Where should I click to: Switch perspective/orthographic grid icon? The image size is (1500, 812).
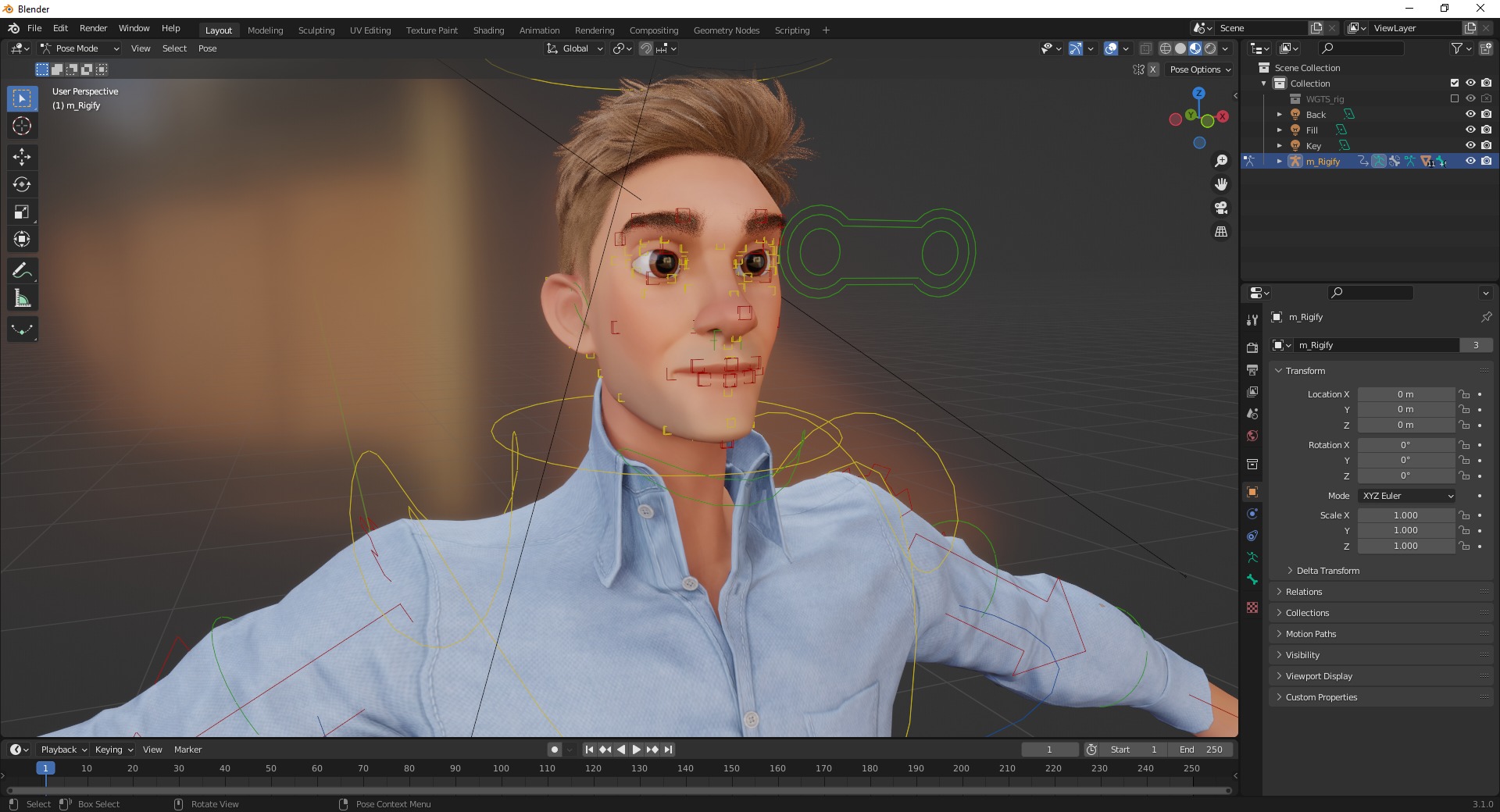tap(1221, 232)
